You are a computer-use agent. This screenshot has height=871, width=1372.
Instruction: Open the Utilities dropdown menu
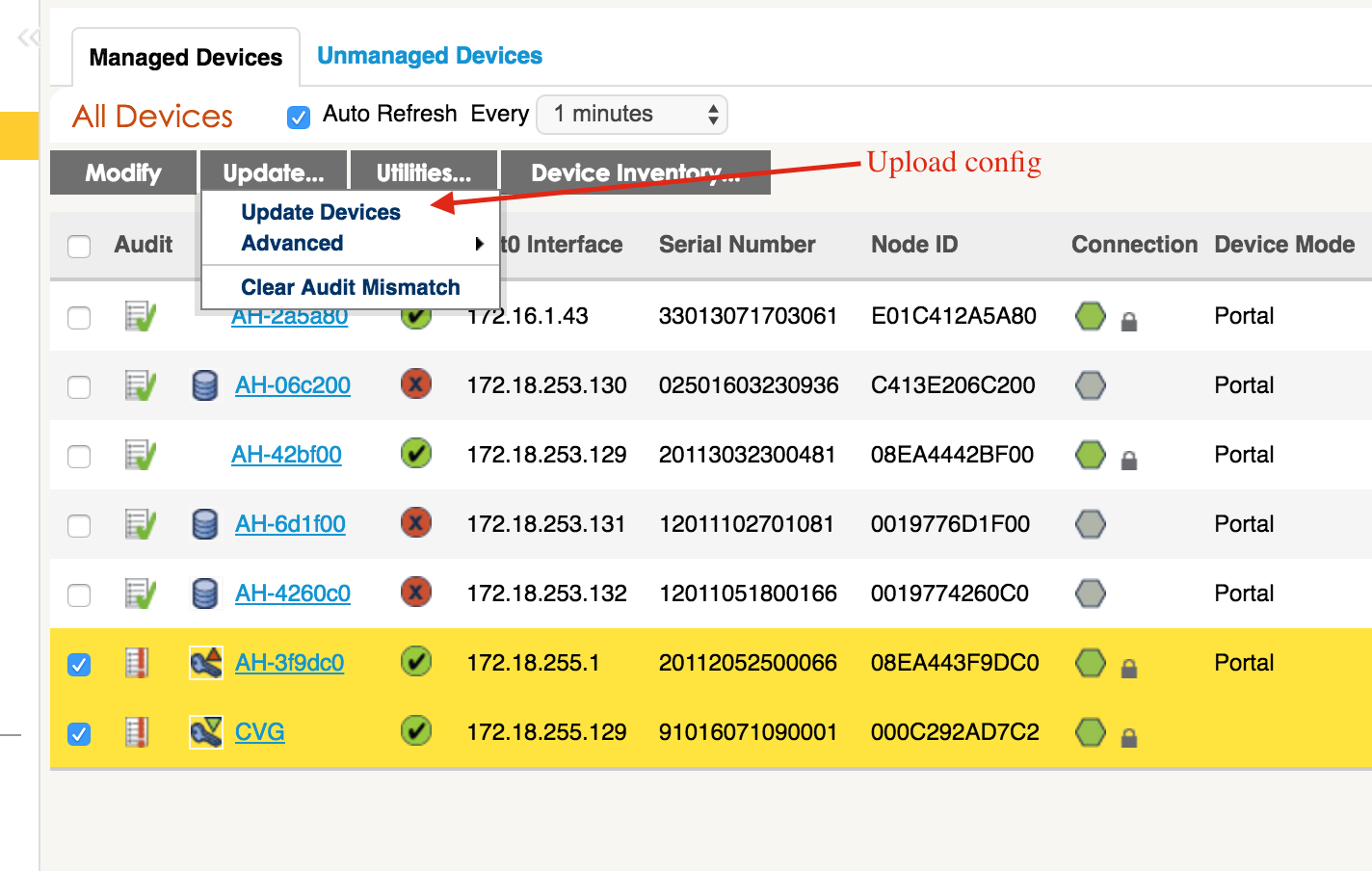tap(424, 173)
